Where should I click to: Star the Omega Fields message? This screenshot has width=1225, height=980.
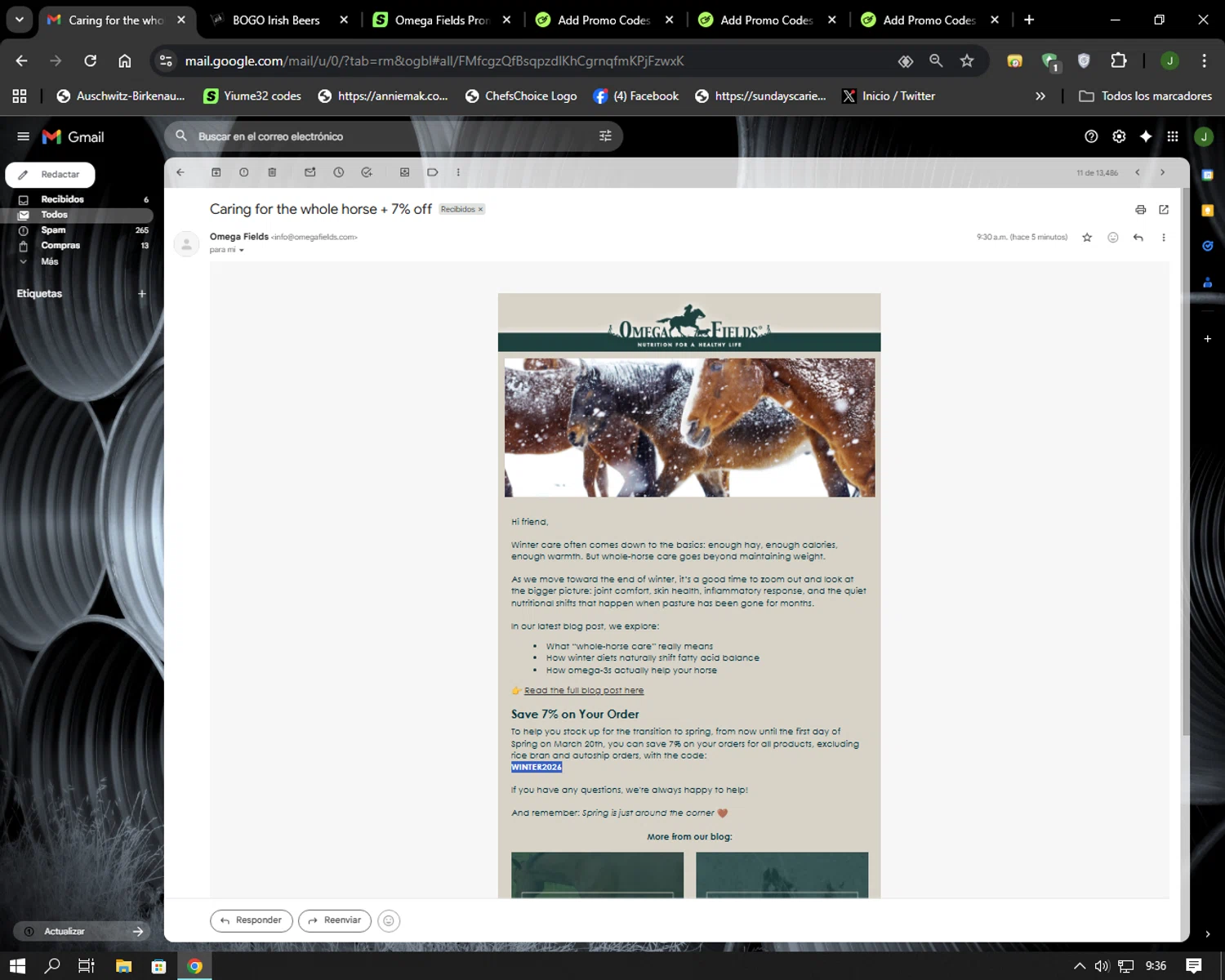(x=1087, y=238)
